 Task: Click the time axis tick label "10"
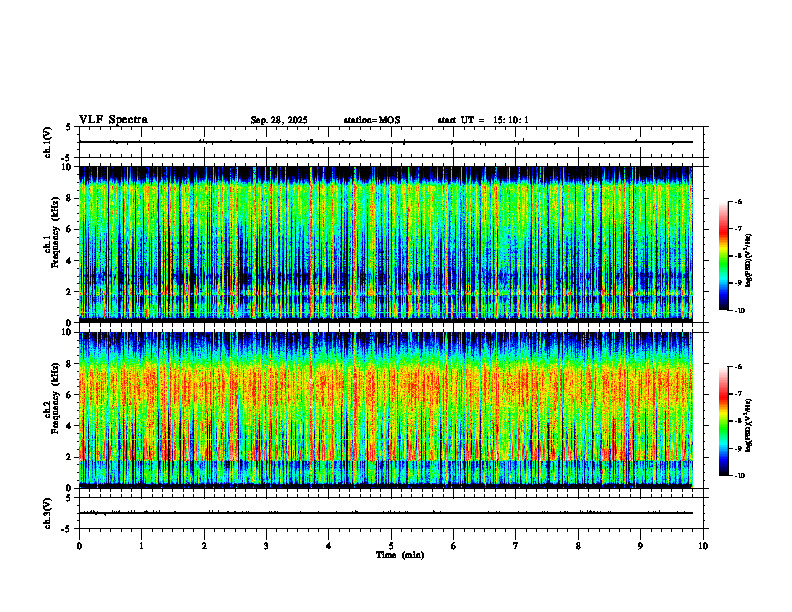(703, 546)
